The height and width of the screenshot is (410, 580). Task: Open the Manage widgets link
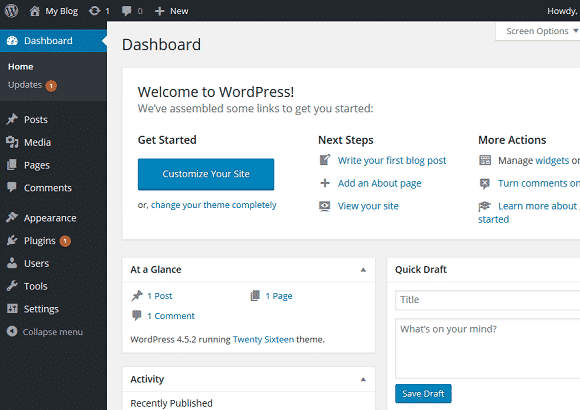[x=552, y=160]
